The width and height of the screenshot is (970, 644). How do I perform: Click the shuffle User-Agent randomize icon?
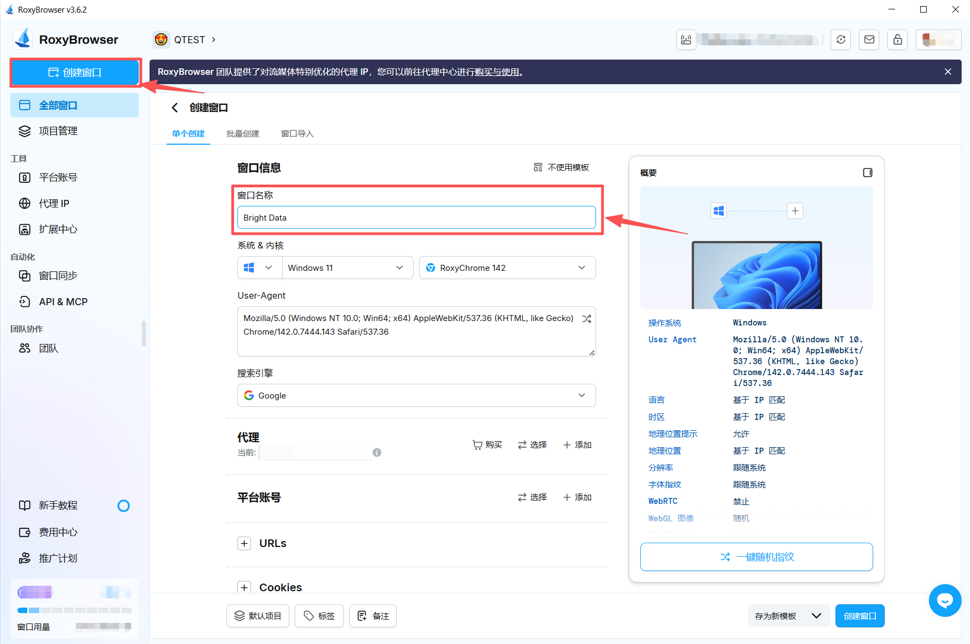[x=587, y=319]
